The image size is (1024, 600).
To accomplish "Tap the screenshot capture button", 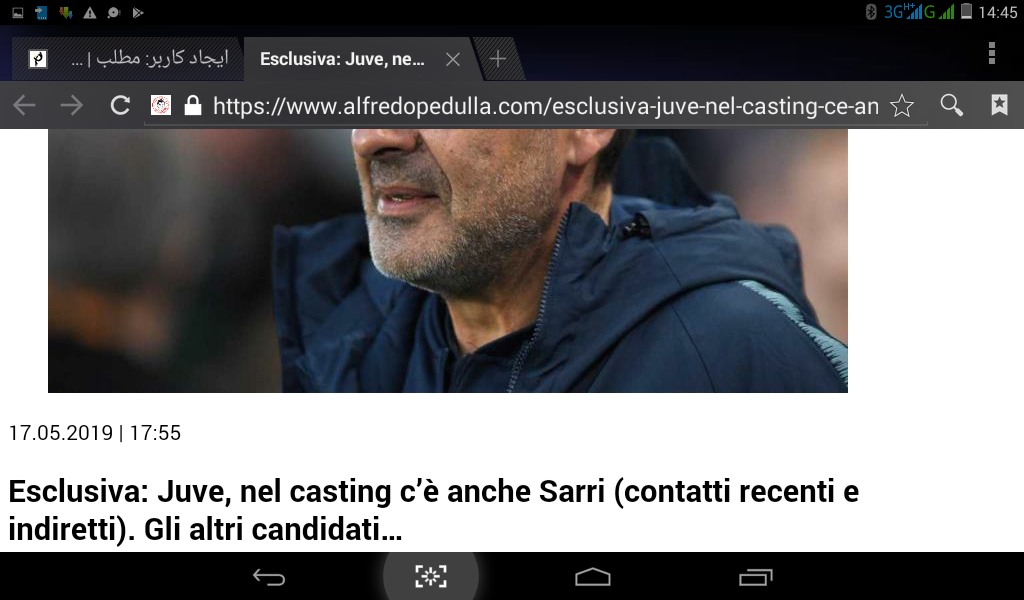I will point(431,576).
